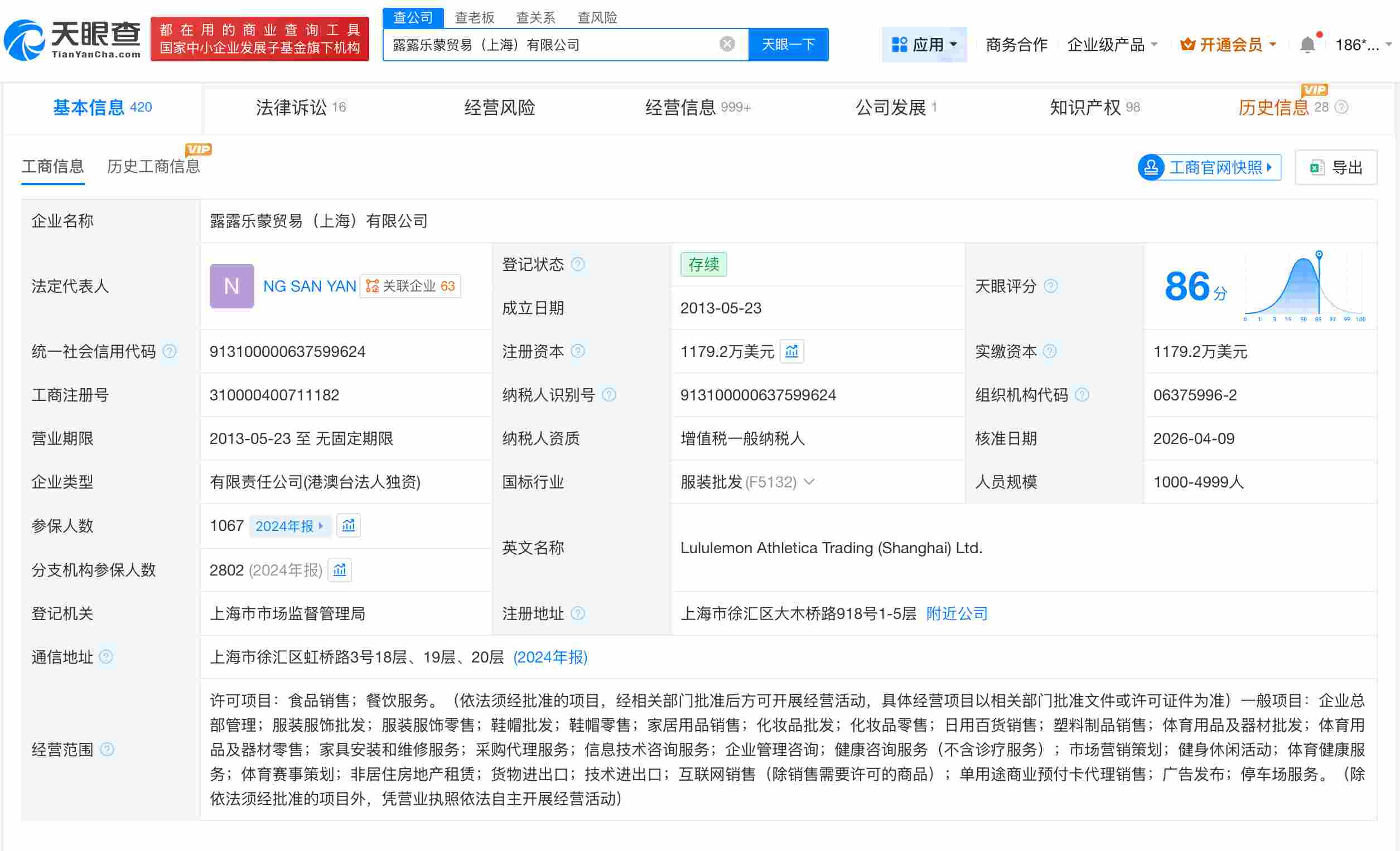Click the chart icon next to 参保人数 1067
This screenshot has width=1400, height=851.
tap(348, 525)
